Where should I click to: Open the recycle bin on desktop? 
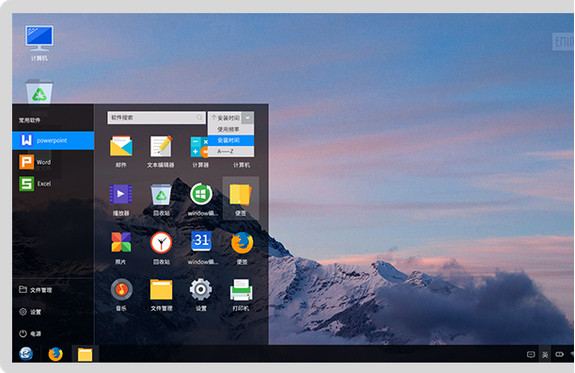pyautogui.click(x=39, y=92)
